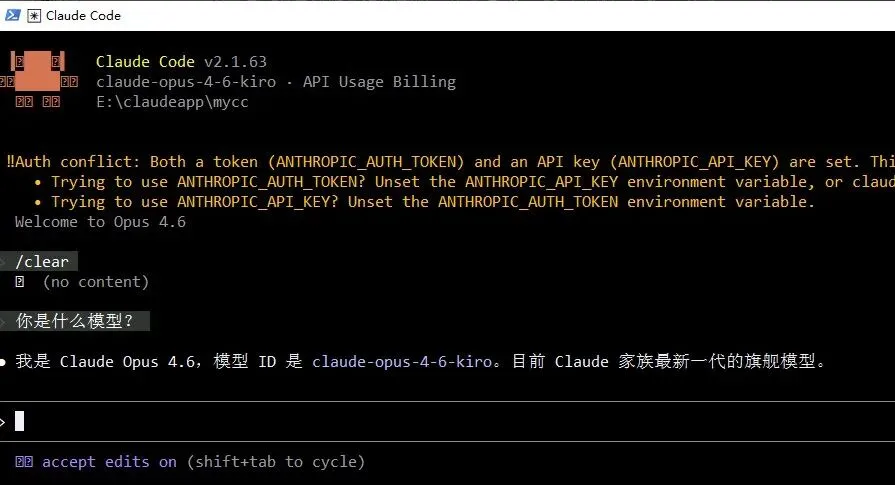Click the Welcome to Opus 4.6 message
Viewport: 895px width, 485px height.
100,222
